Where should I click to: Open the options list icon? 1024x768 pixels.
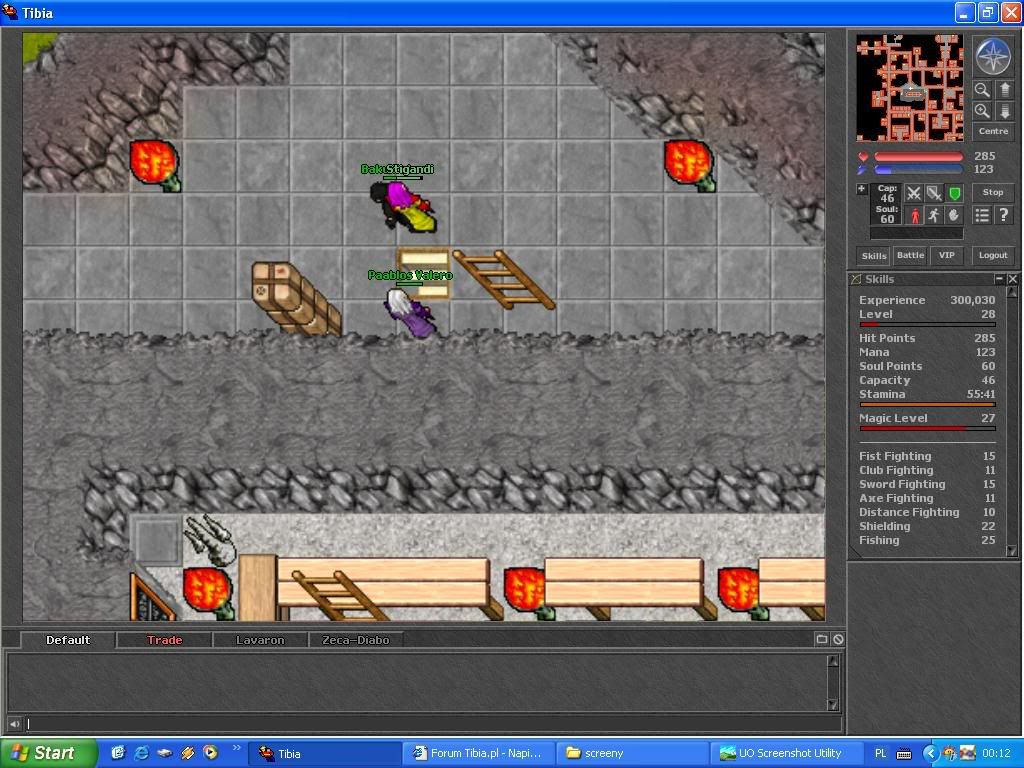982,215
